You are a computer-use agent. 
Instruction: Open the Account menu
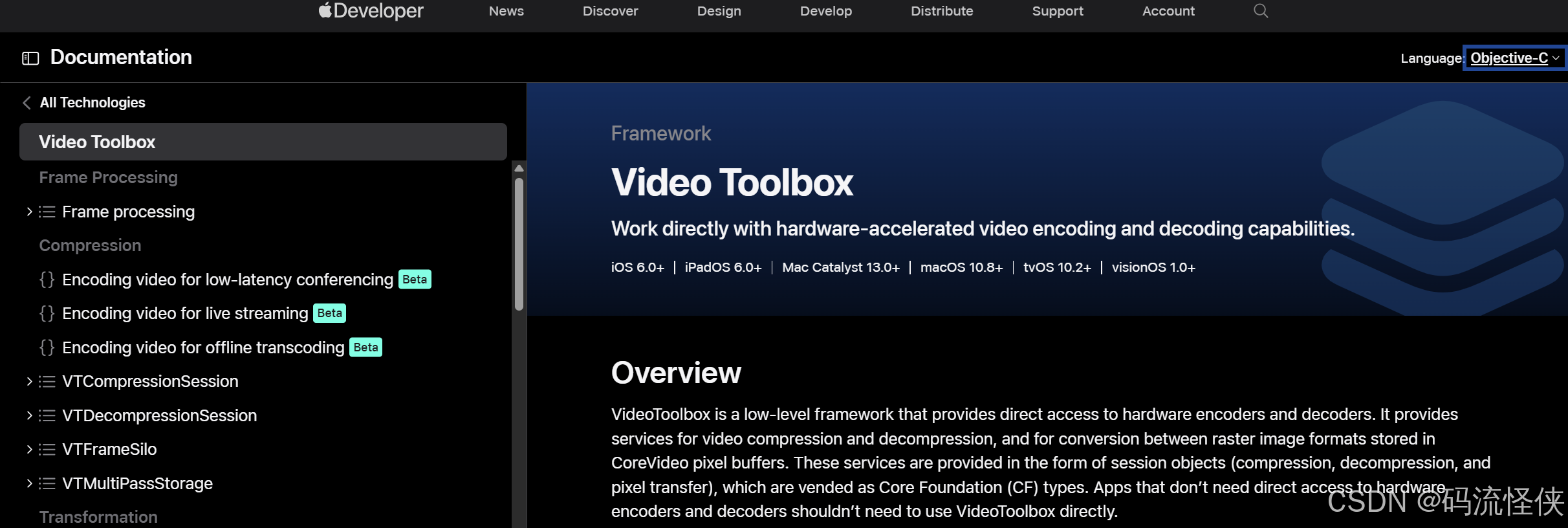pos(1168,11)
